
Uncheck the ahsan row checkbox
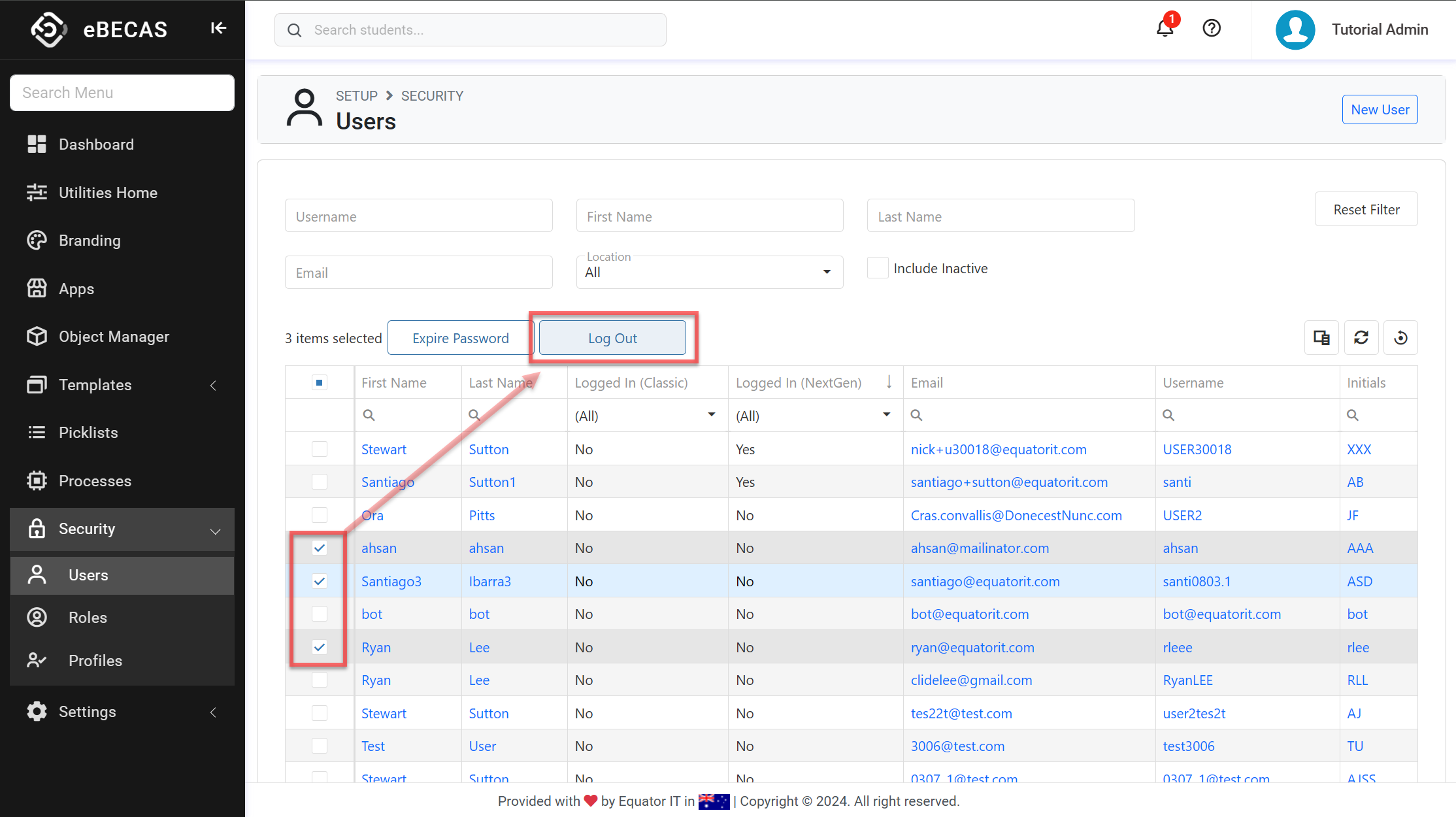point(320,548)
